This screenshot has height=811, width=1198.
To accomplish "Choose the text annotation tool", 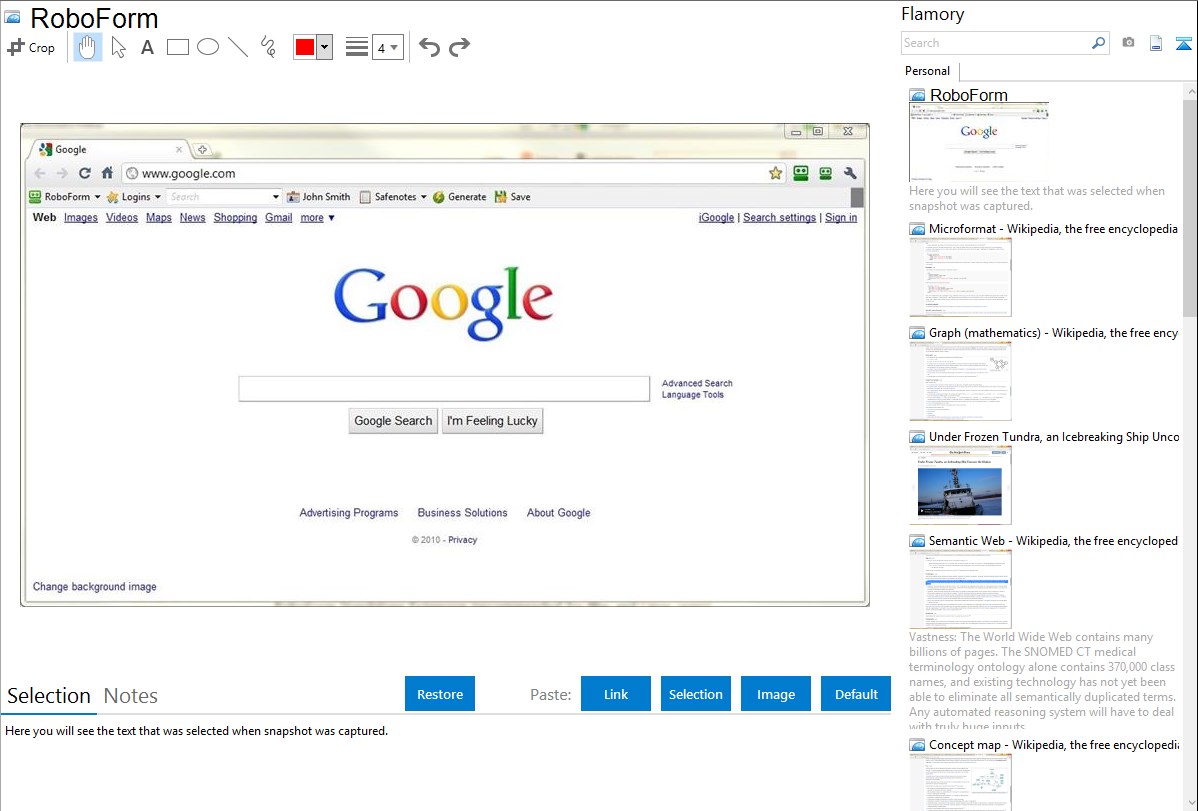I will [147, 47].
